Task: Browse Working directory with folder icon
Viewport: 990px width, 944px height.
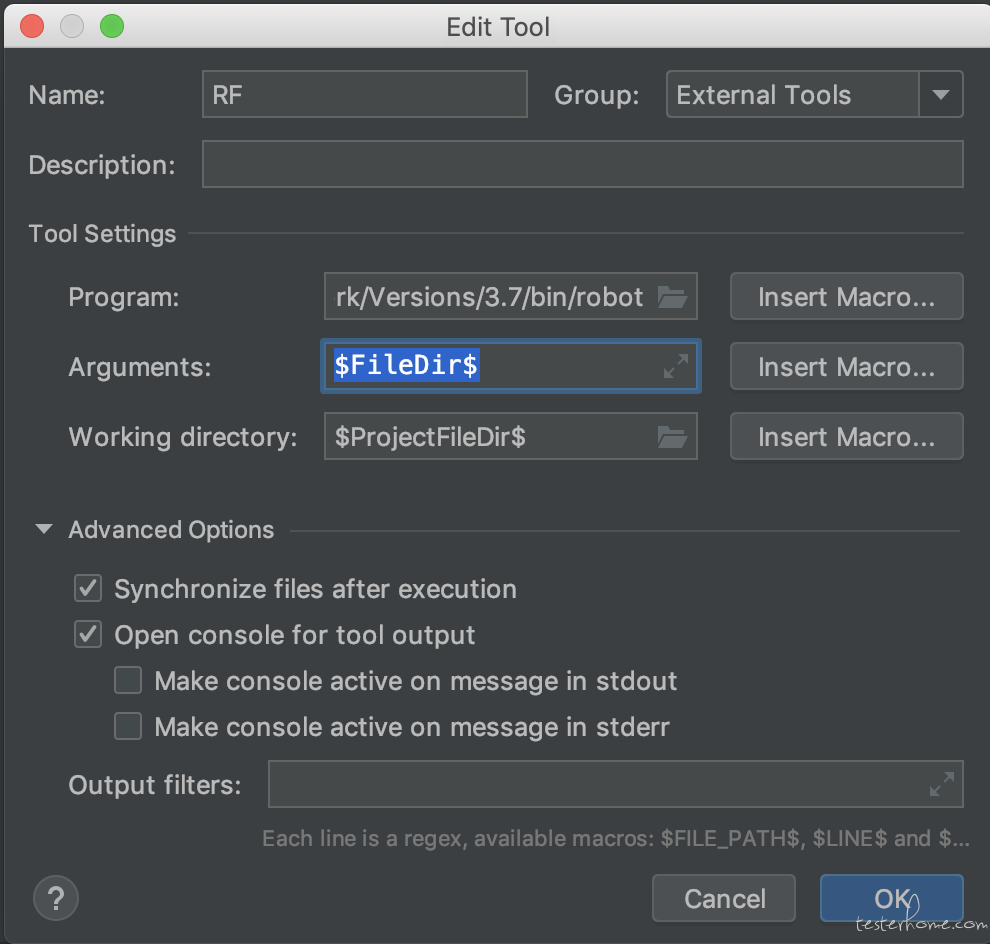Action: tap(672, 436)
